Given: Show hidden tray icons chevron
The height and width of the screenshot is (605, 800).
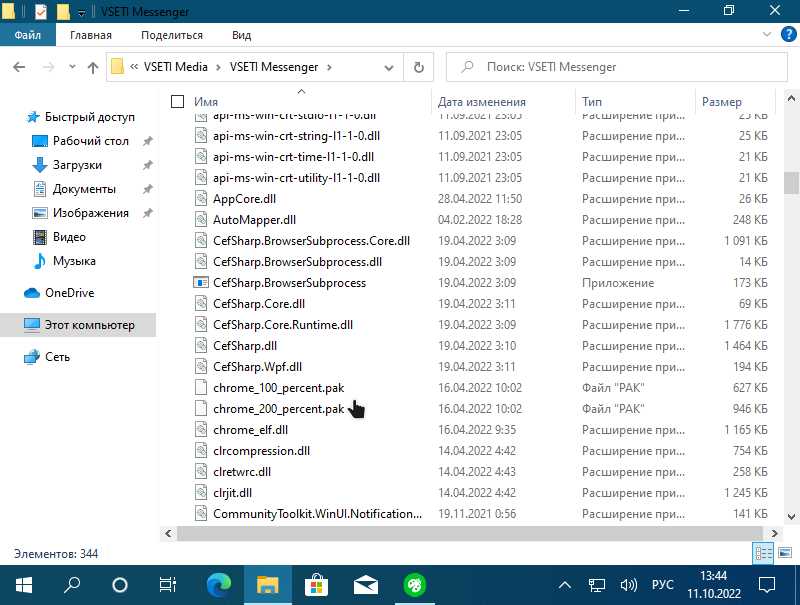Looking at the screenshot, I should [x=564, y=585].
